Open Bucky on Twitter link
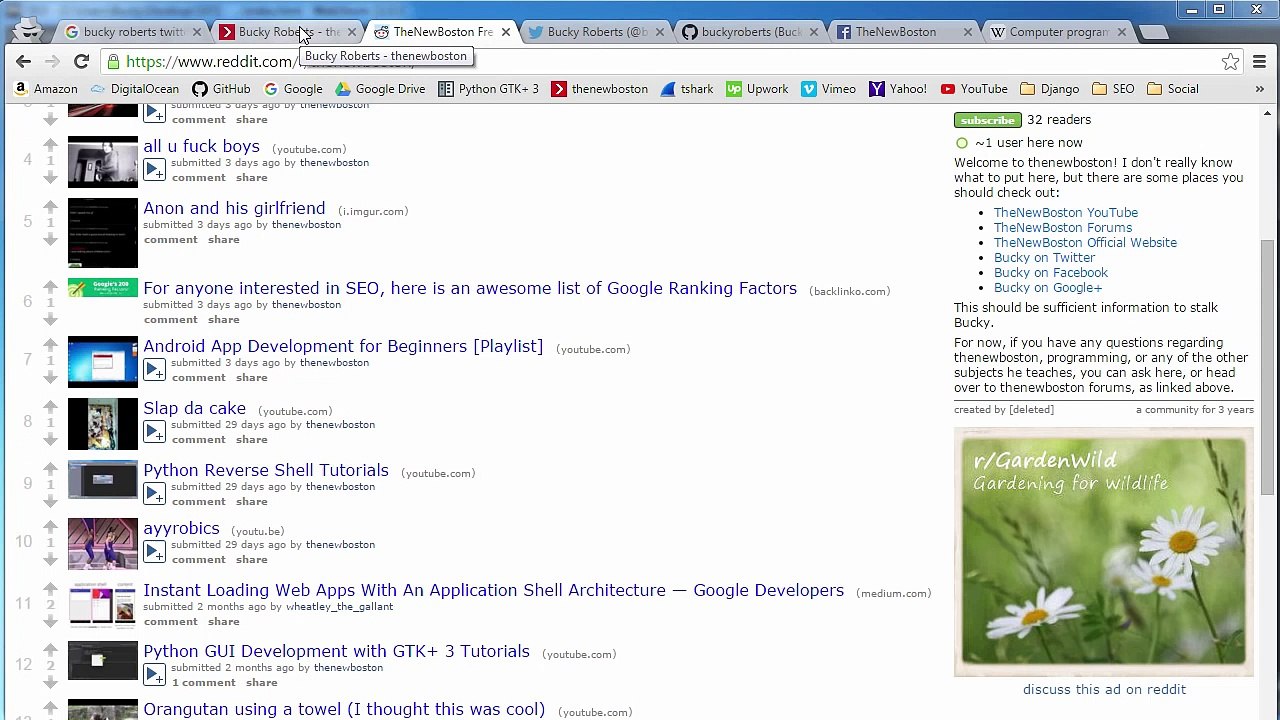Image resolution: width=1280 pixels, height=720 pixels. point(1044,257)
